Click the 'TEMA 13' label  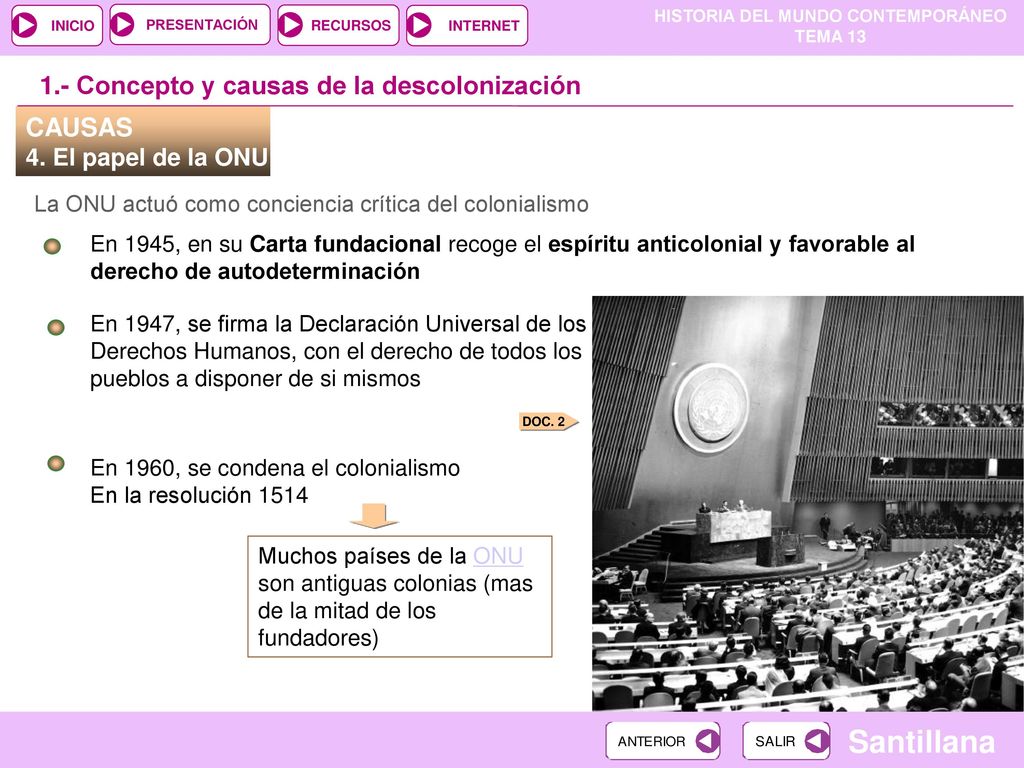830,37
